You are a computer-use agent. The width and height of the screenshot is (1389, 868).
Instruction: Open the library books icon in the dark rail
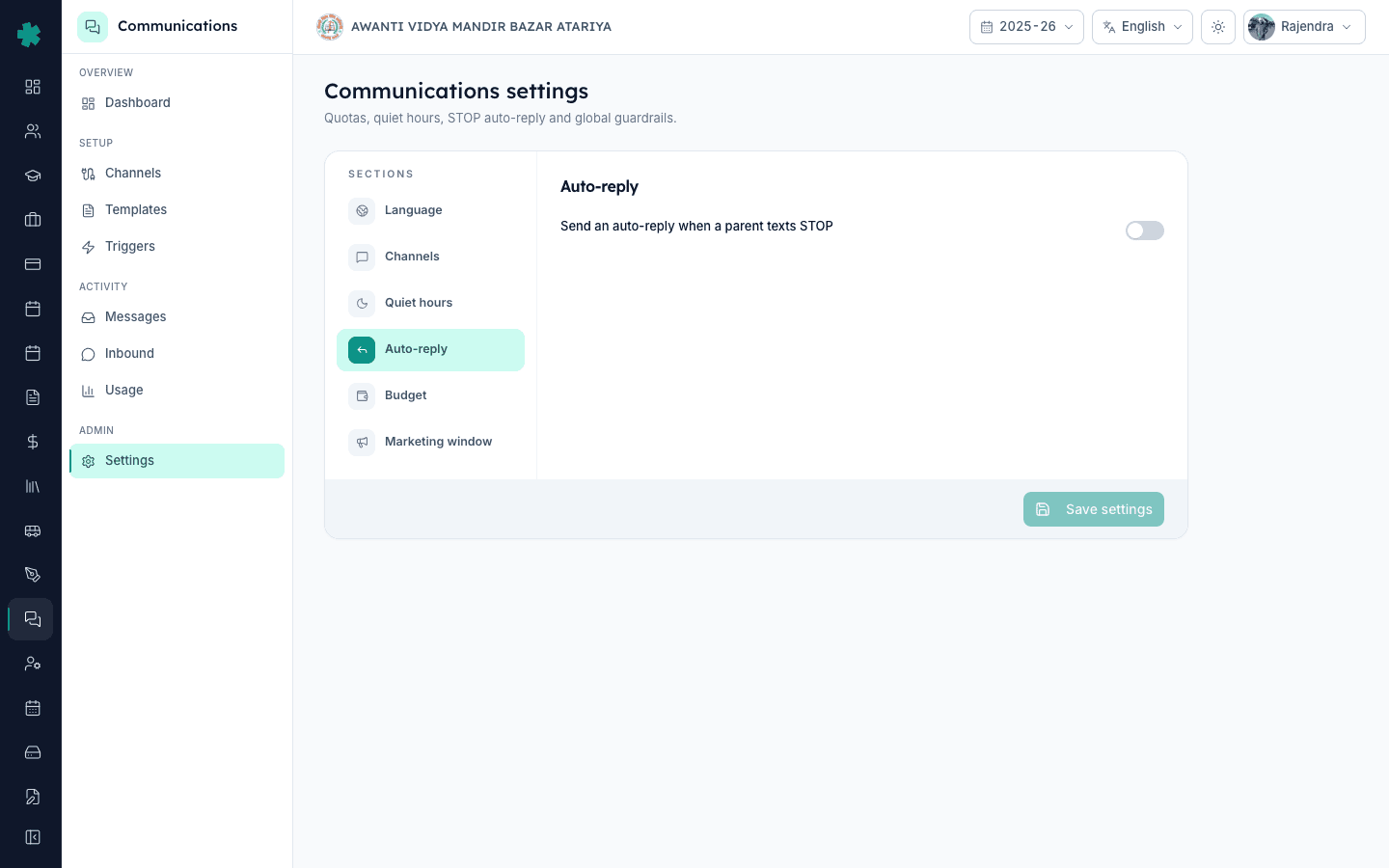click(33, 486)
